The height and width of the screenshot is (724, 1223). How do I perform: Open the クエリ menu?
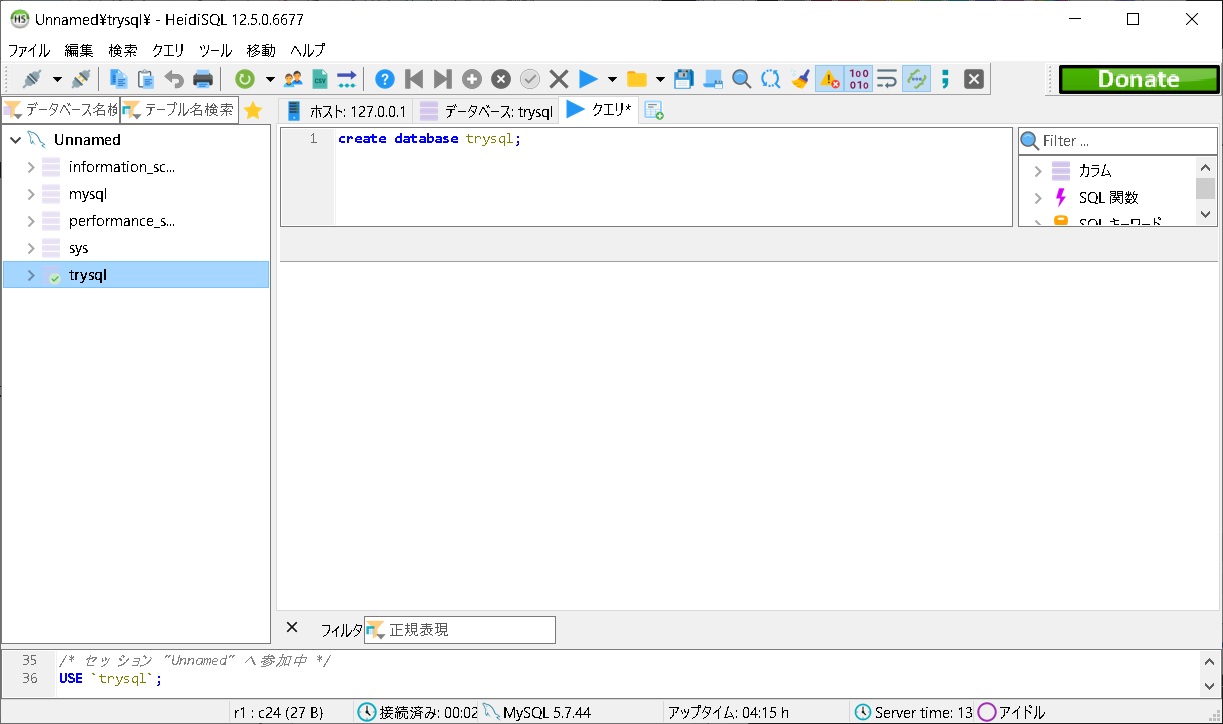168,50
